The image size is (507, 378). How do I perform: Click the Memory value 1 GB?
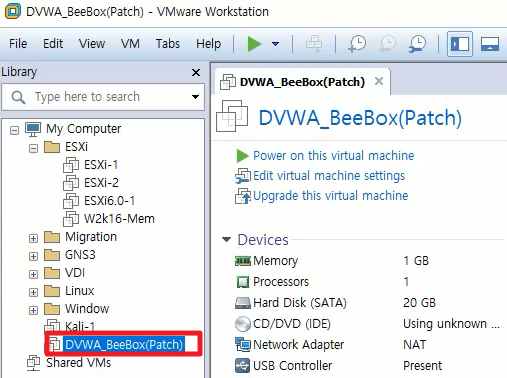click(x=416, y=261)
